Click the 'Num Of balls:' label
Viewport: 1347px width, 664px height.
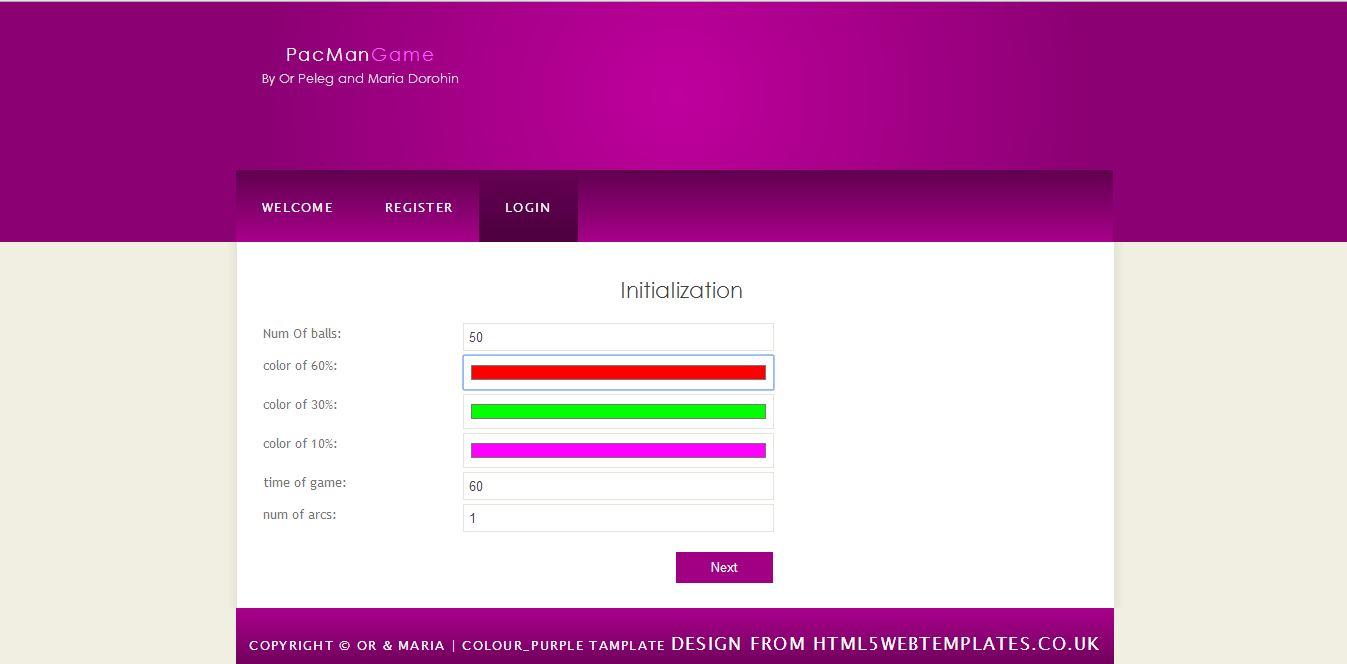point(302,334)
